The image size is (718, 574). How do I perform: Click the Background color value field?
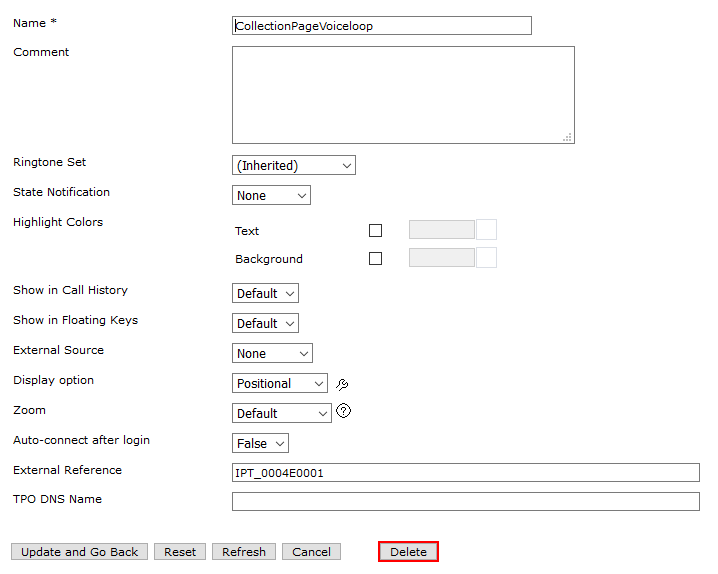coord(442,258)
